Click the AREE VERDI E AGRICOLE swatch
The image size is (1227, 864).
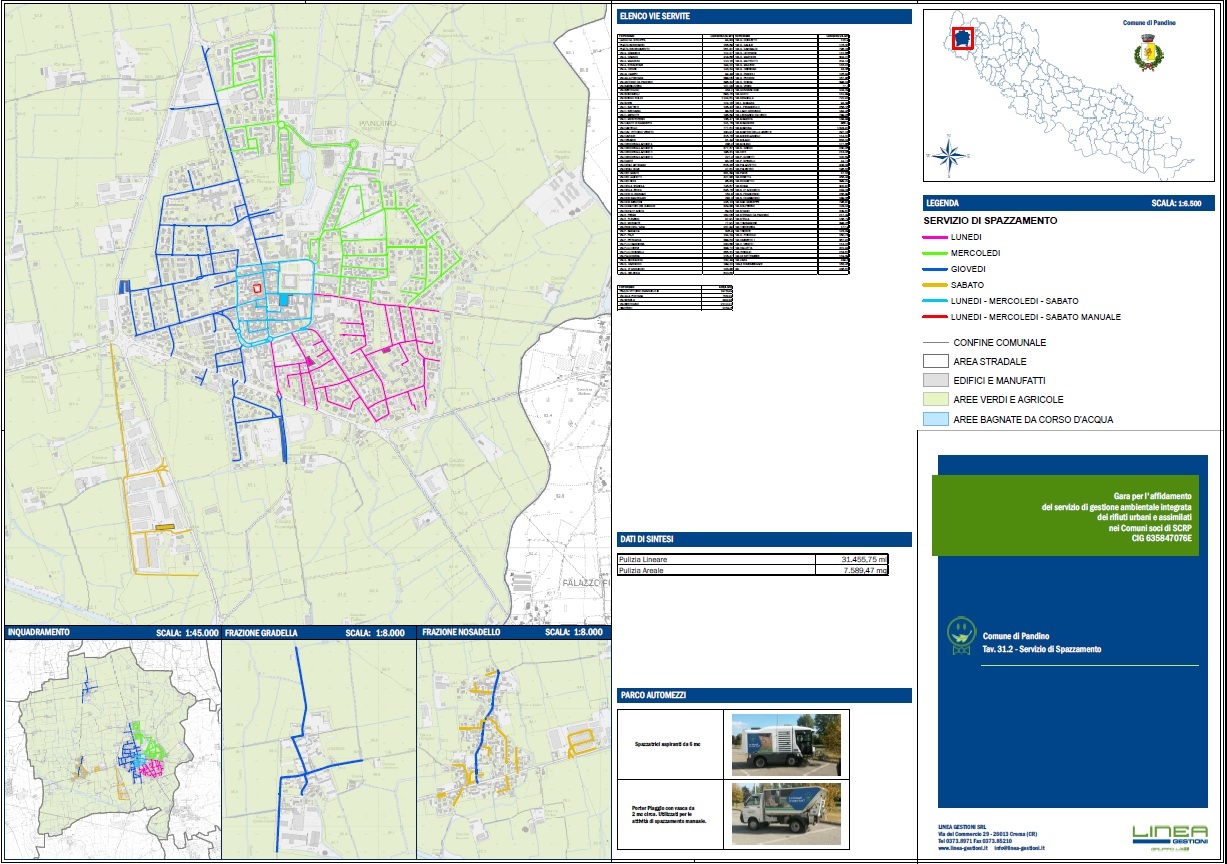(x=938, y=399)
